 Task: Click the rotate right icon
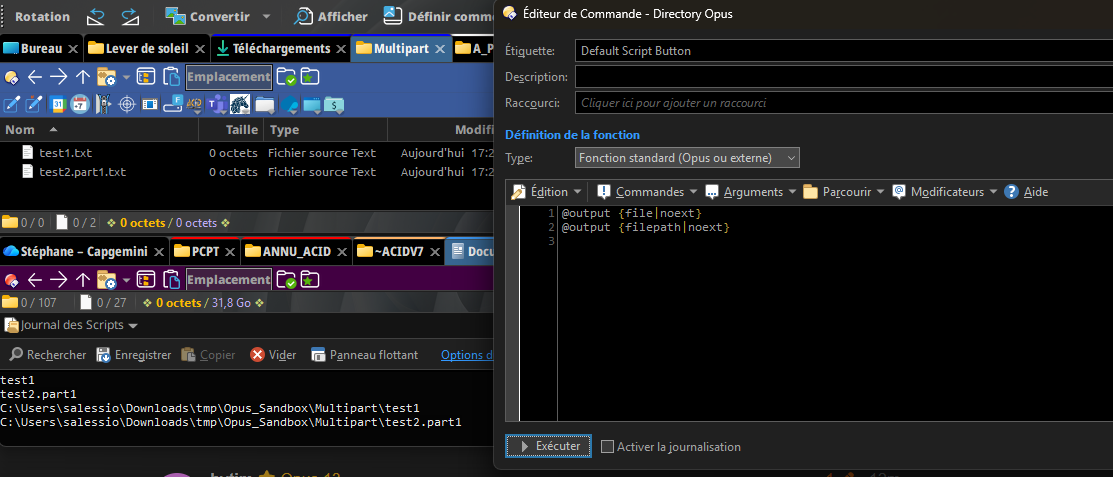point(130,16)
